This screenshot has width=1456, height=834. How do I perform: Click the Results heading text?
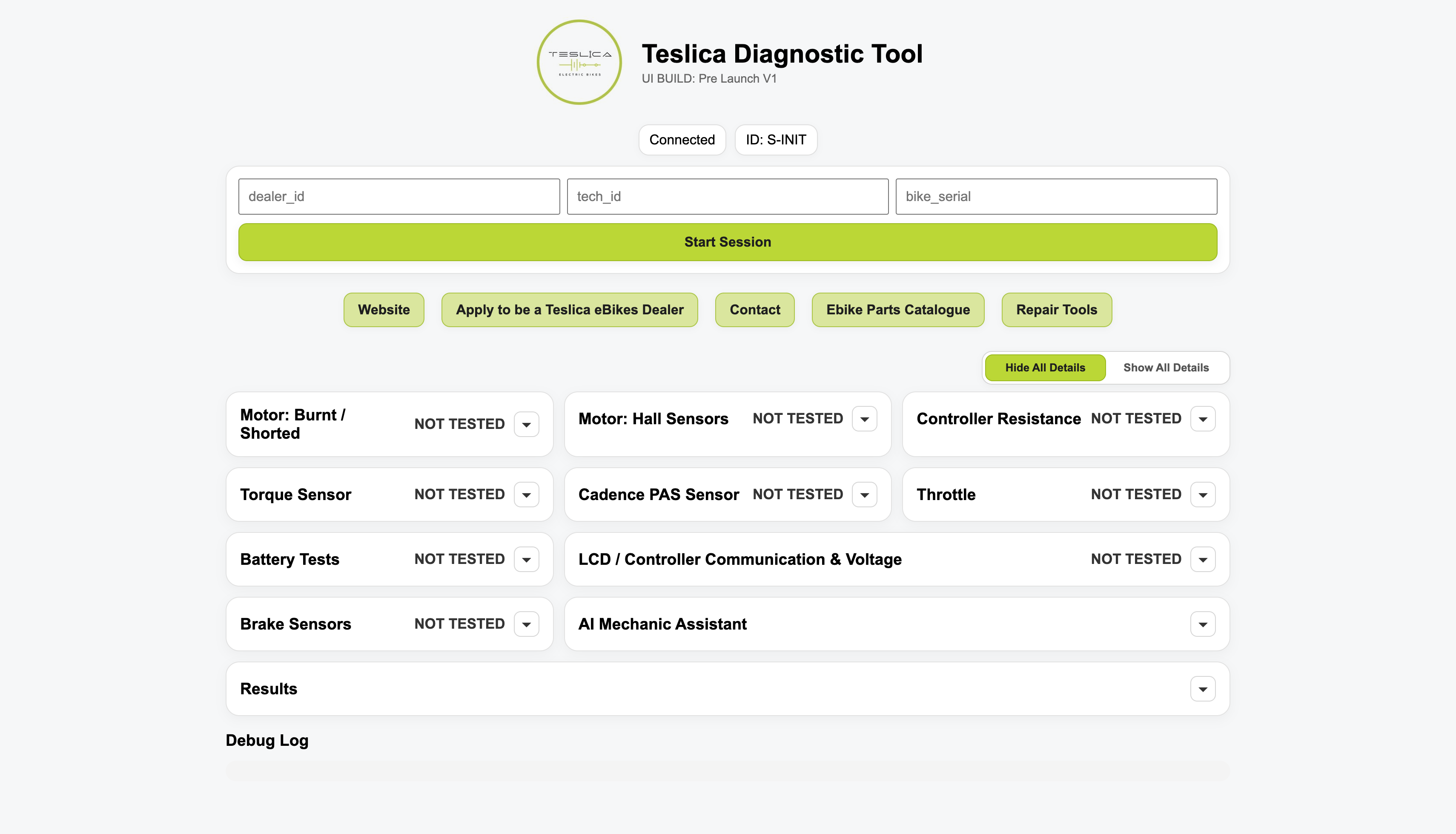pyautogui.click(x=268, y=688)
